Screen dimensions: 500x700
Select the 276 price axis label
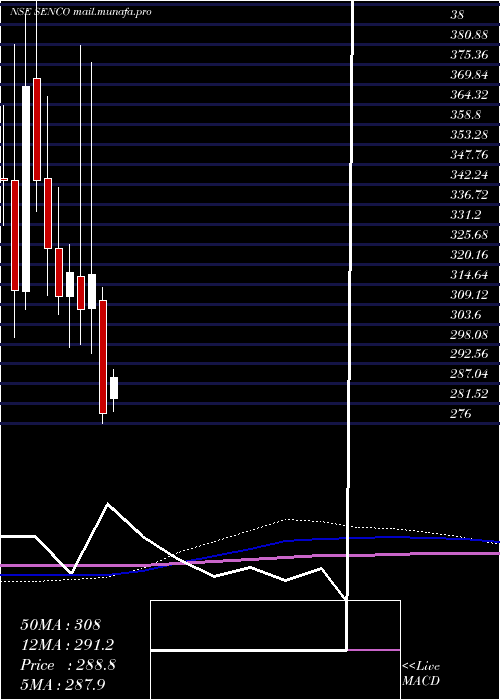(x=461, y=414)
